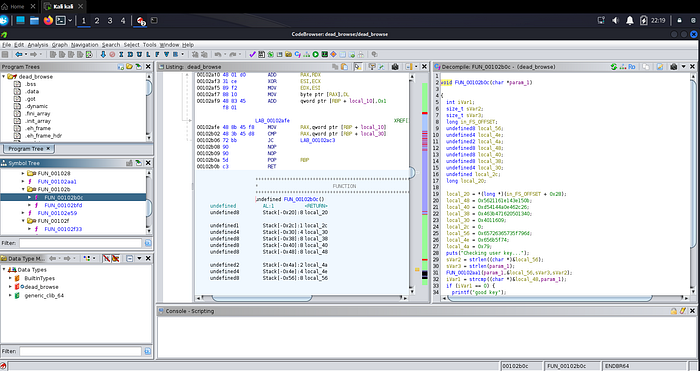700x371 pixels.
Task: Click the navigate back arrow in toolbar
Action: [x=18, y=54]
